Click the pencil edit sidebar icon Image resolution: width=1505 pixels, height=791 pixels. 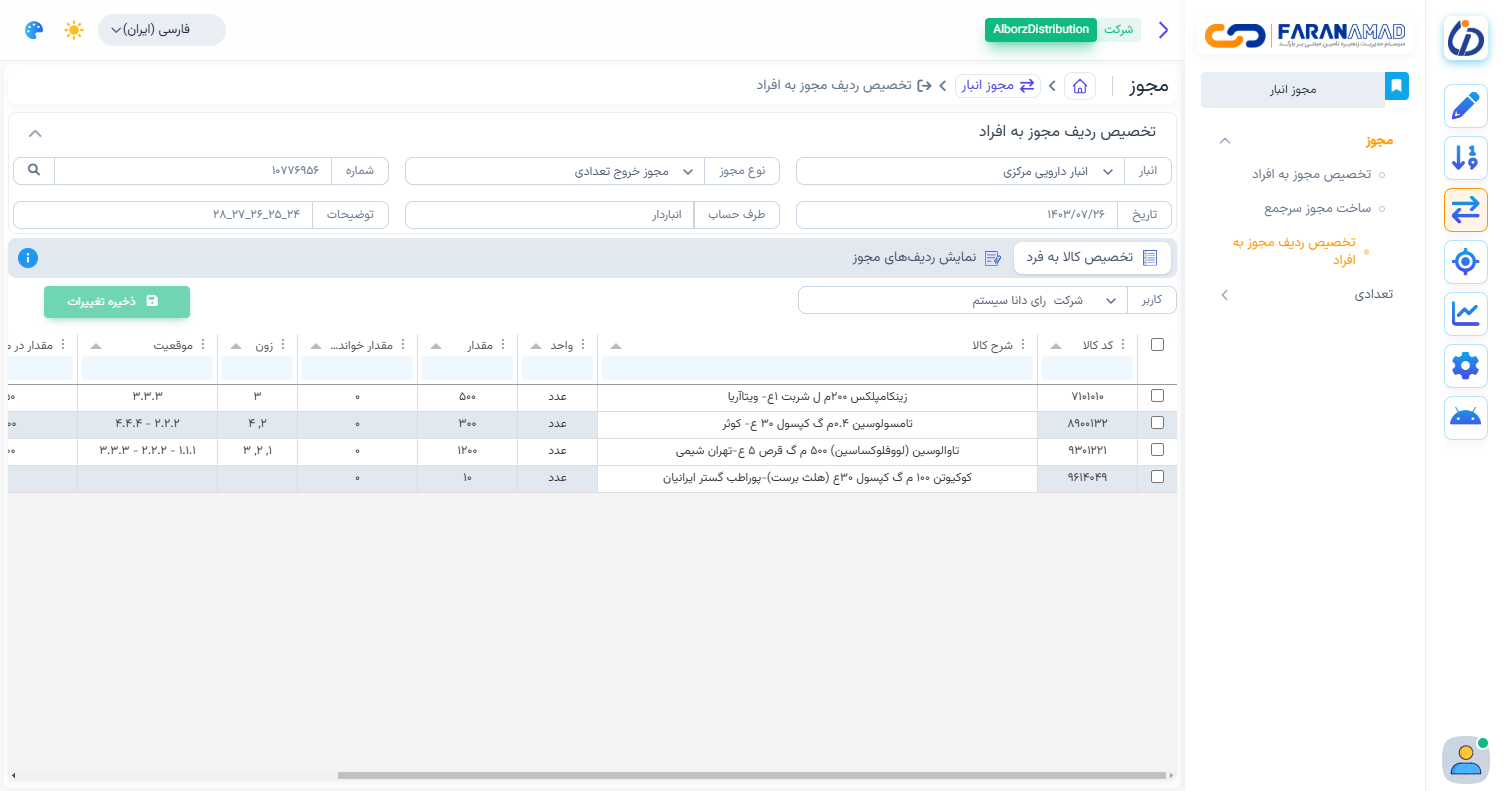click(1466, 106)
